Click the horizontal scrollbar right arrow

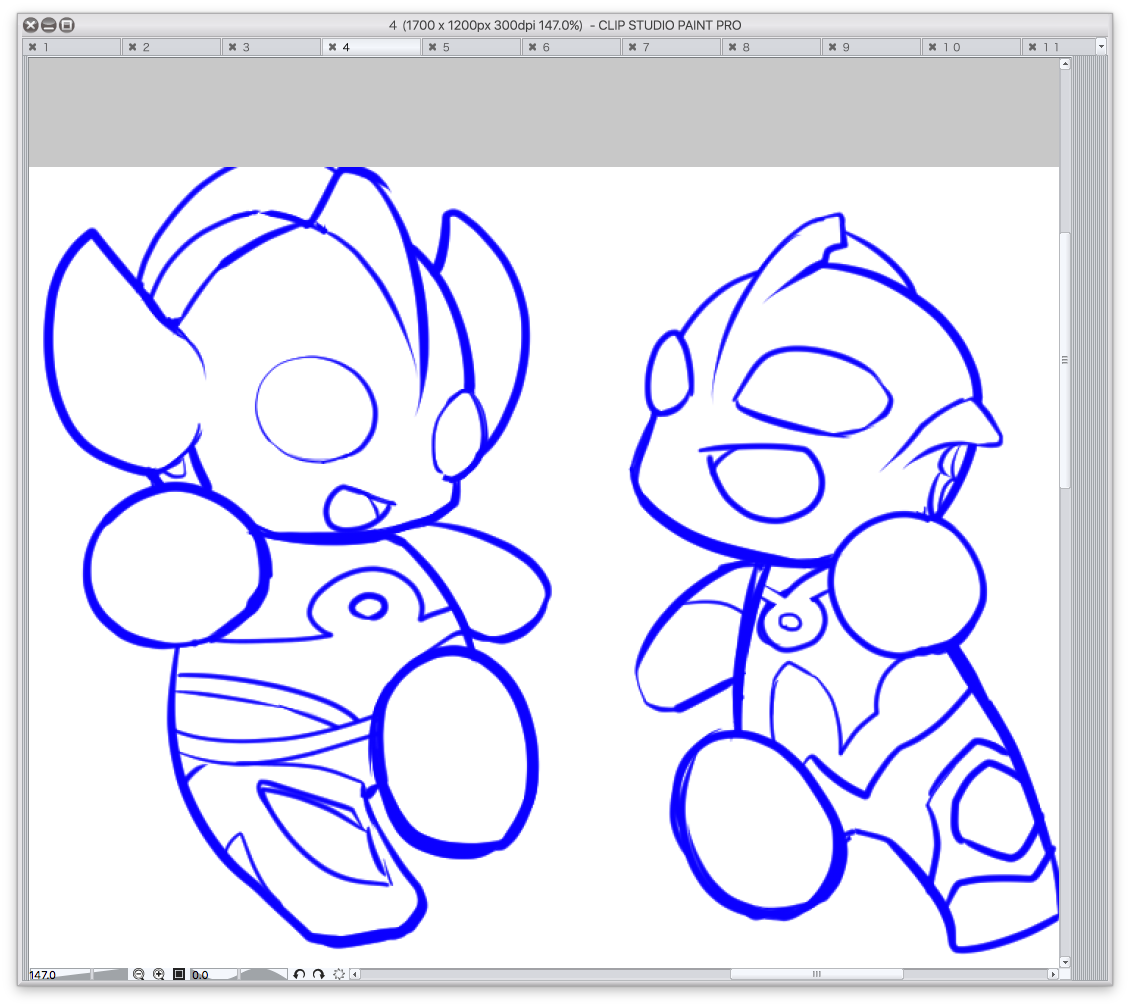(x=1053, y=975)
